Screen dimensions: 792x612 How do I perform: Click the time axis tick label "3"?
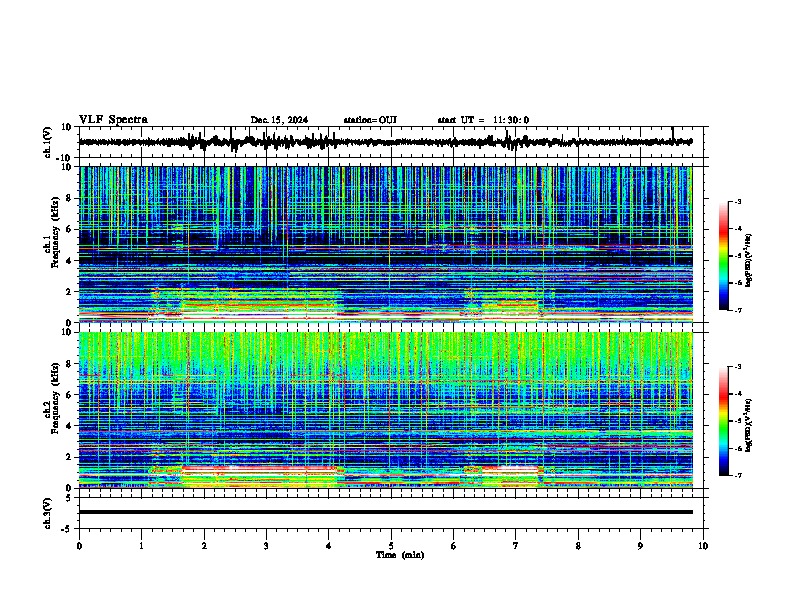[266, 546]
